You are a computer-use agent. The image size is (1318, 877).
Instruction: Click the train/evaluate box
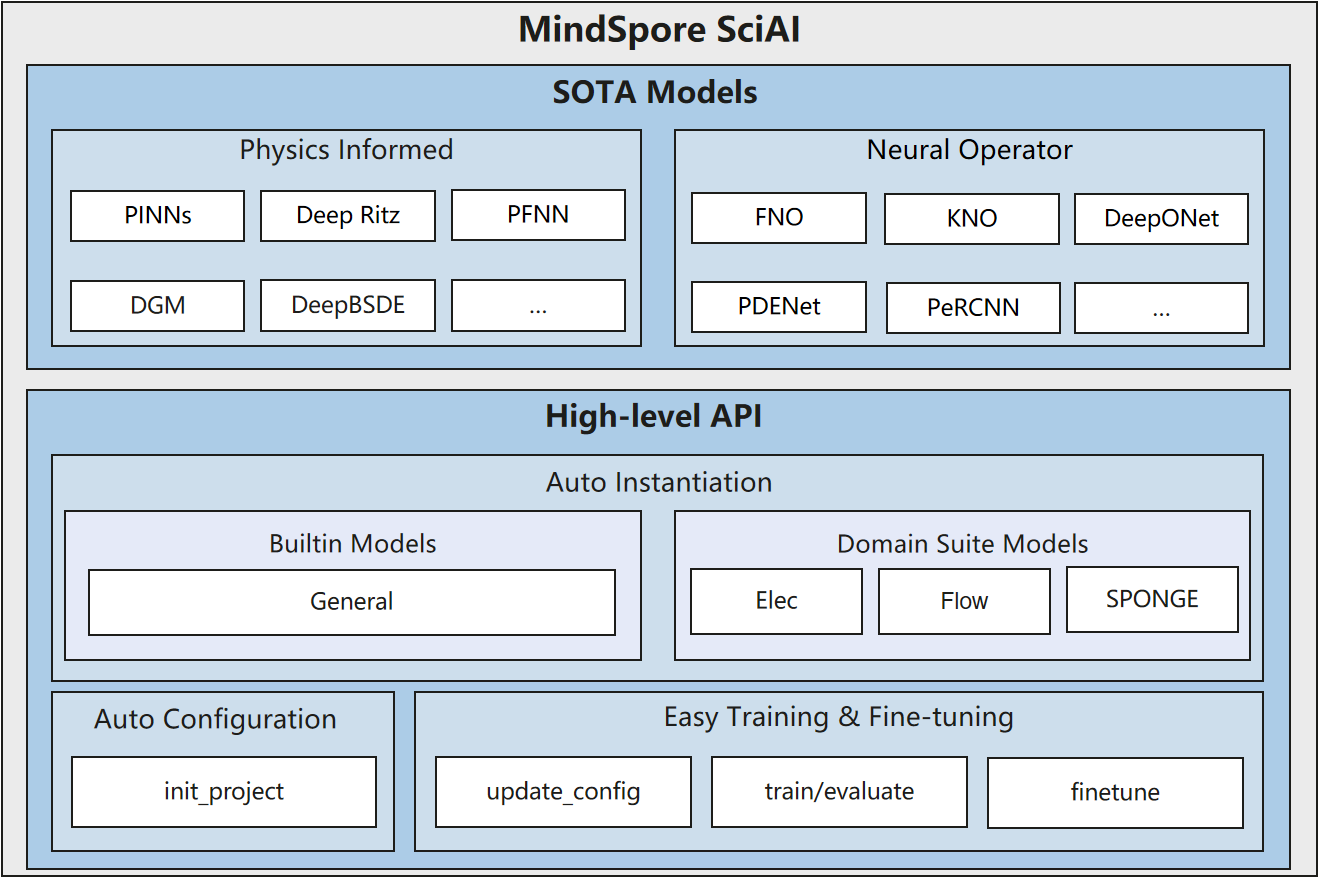(x=839, y=792)
